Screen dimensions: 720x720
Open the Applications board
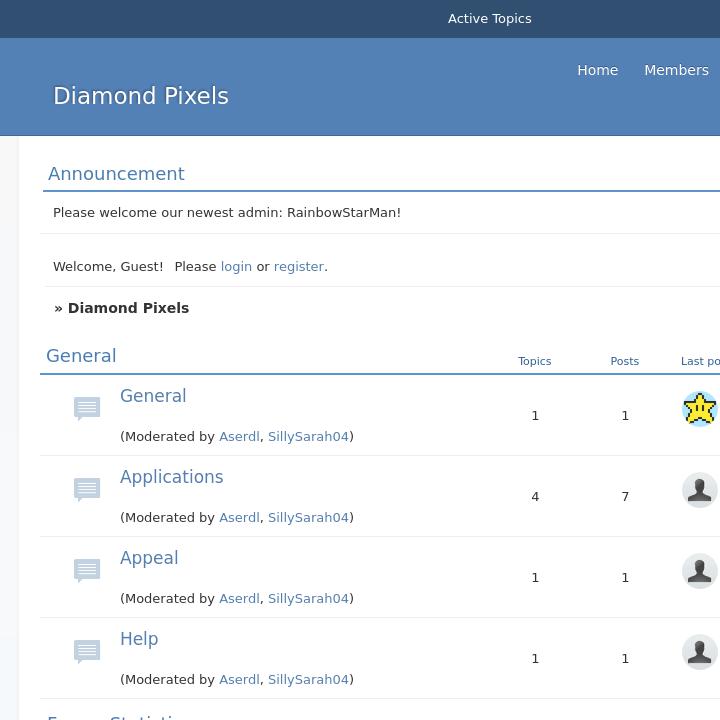click(171, 477)
